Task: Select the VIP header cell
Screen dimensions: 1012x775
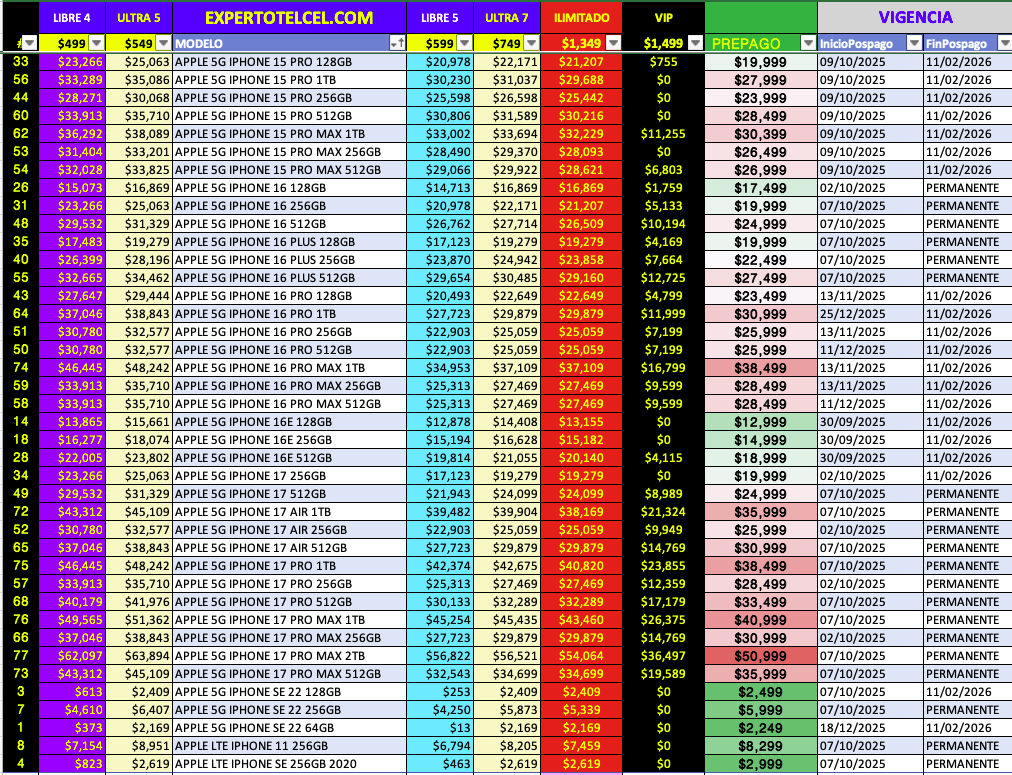Action: 663,18
